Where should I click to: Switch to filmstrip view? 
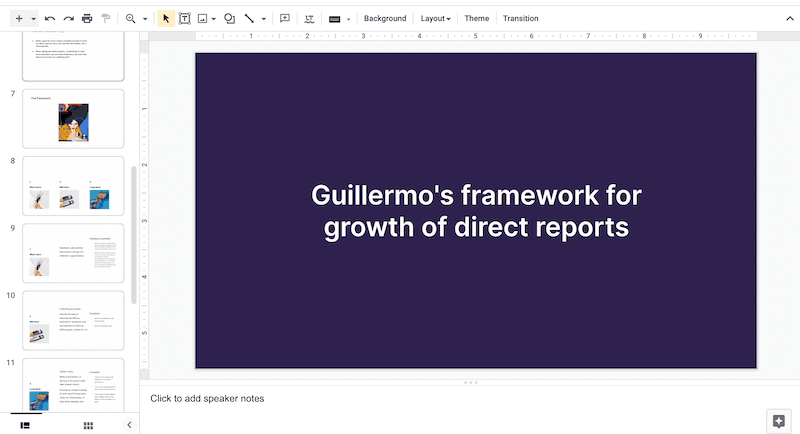pos(25,425)
